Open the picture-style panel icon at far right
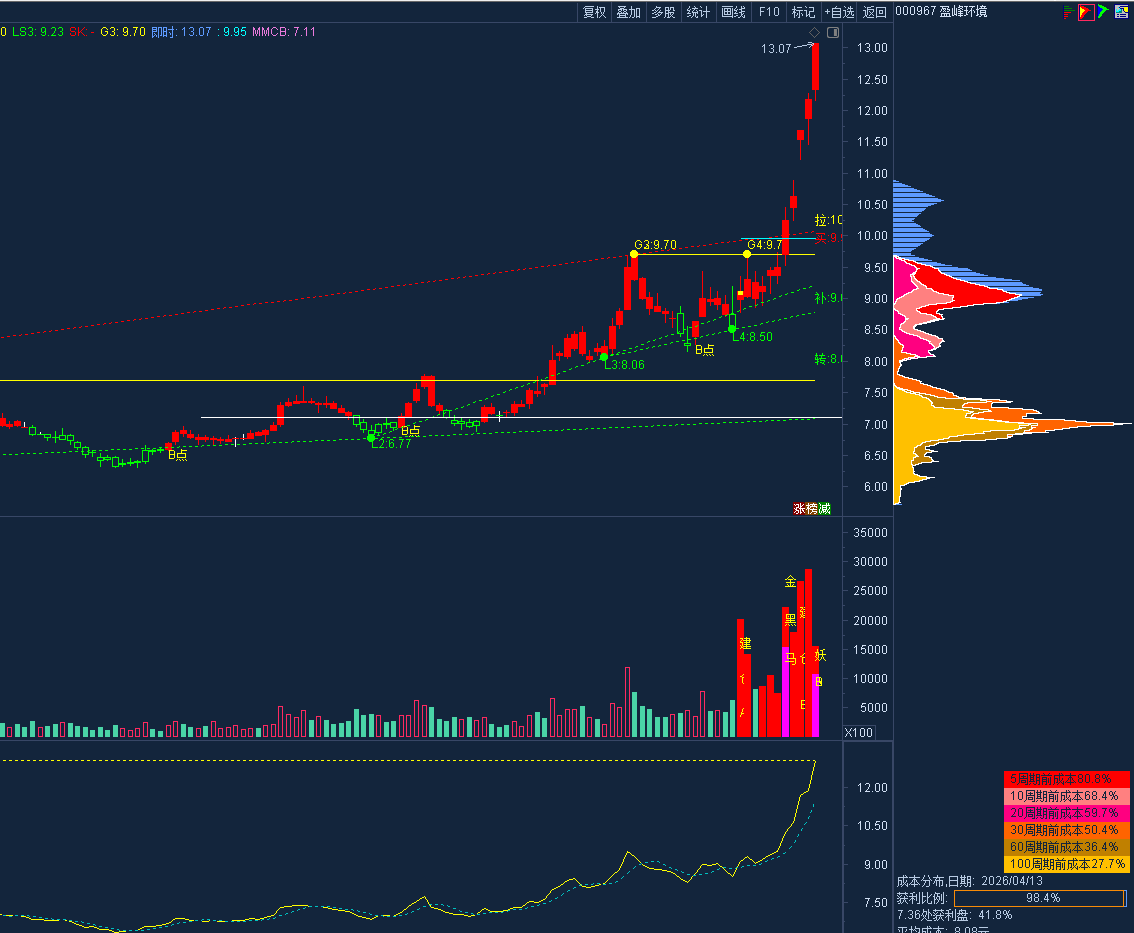 click(x=1121, y=12)
